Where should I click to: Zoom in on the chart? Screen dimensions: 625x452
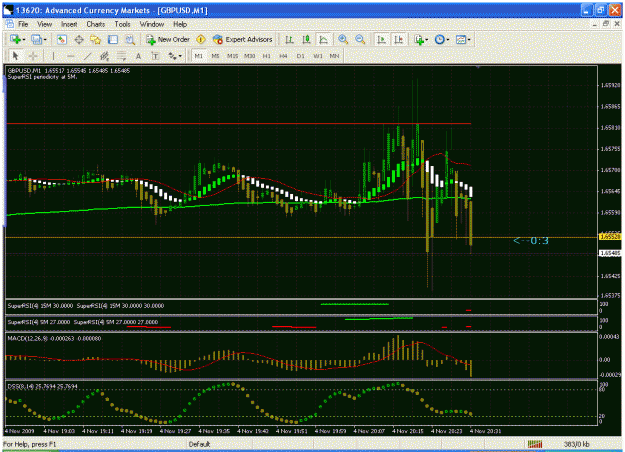[343, 39]
